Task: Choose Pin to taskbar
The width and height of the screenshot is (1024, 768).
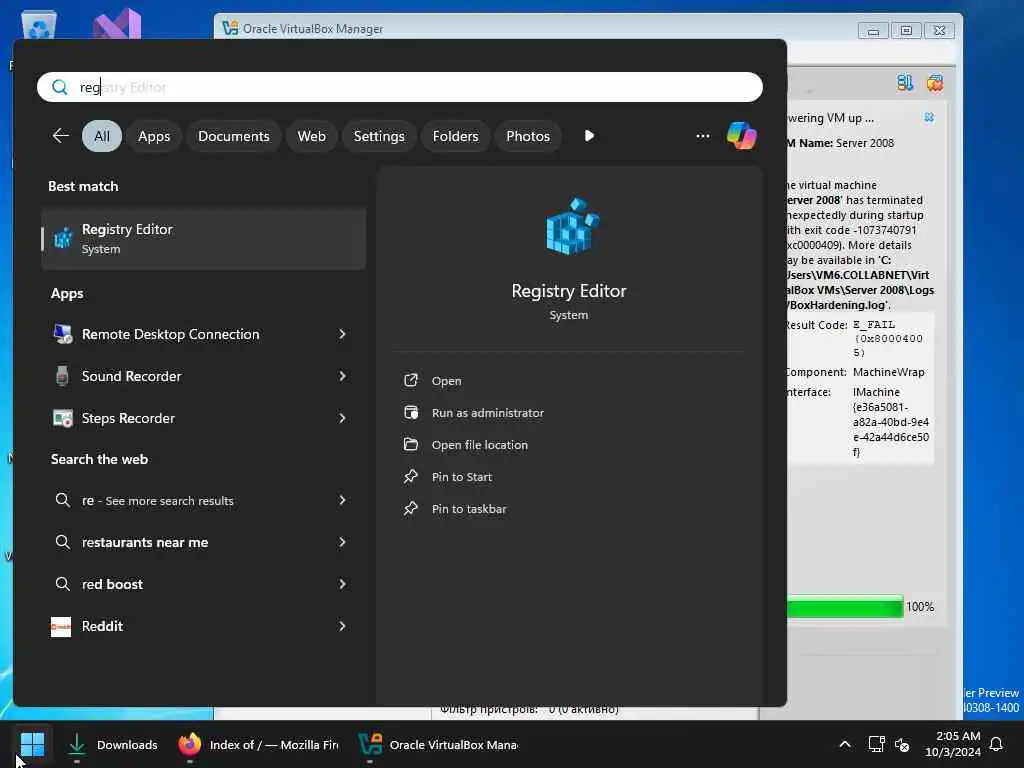Action: (469, 509)
